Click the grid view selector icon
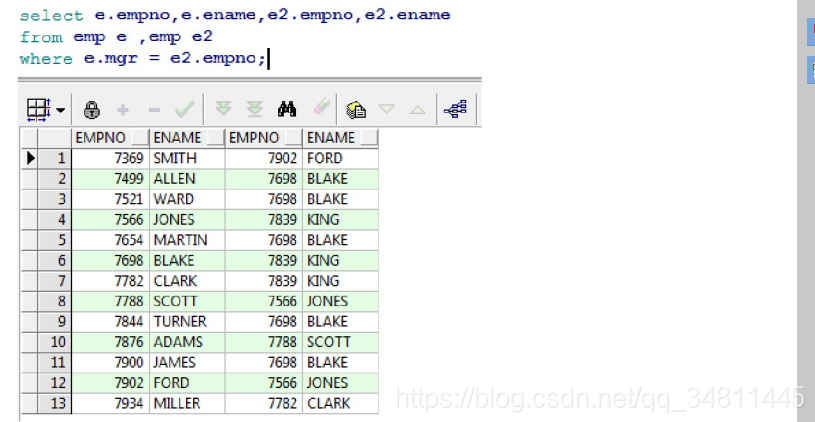 [38, 110]
